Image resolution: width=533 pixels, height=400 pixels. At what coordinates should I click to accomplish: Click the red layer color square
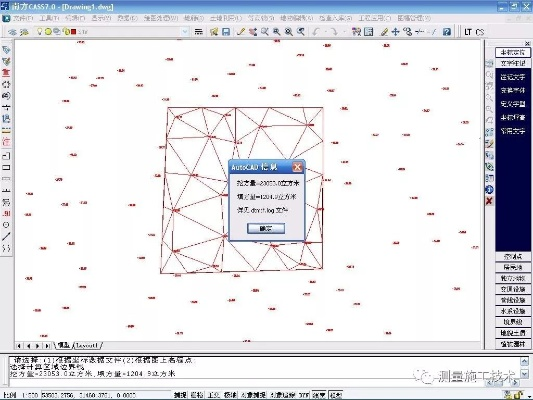tap(73, 32)
